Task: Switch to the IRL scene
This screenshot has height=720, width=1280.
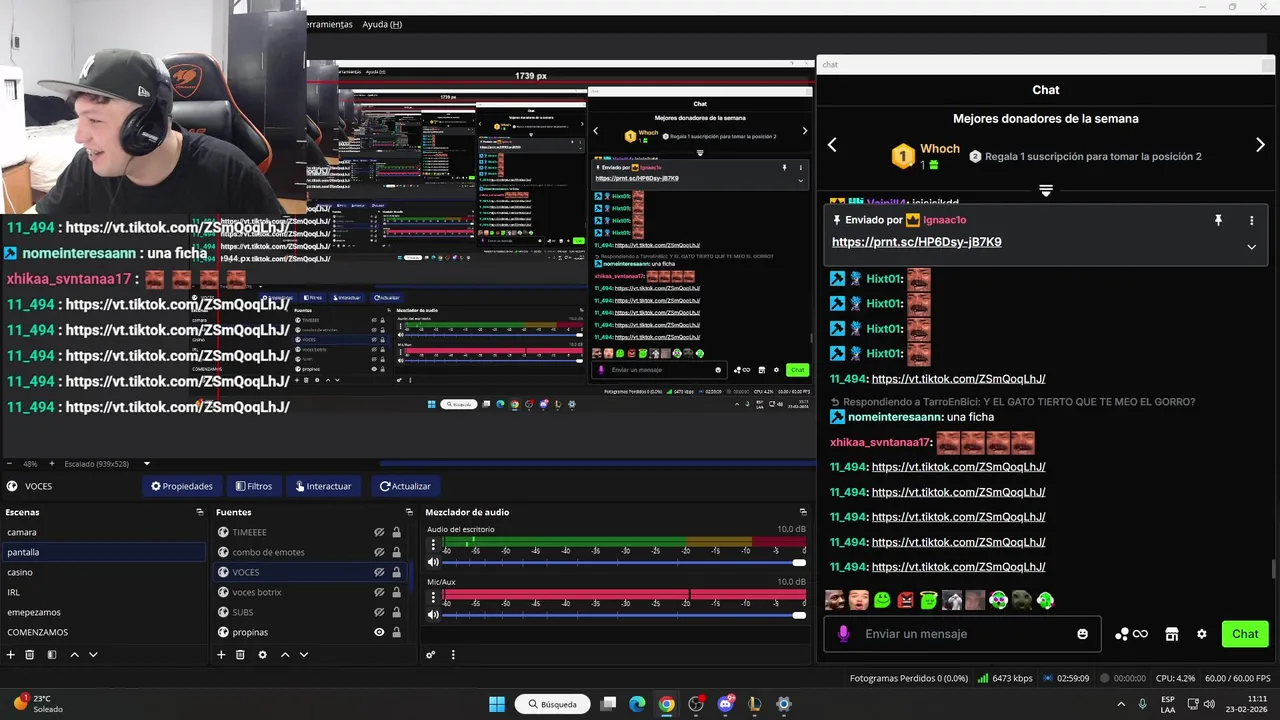Action: tap(103, 592)
